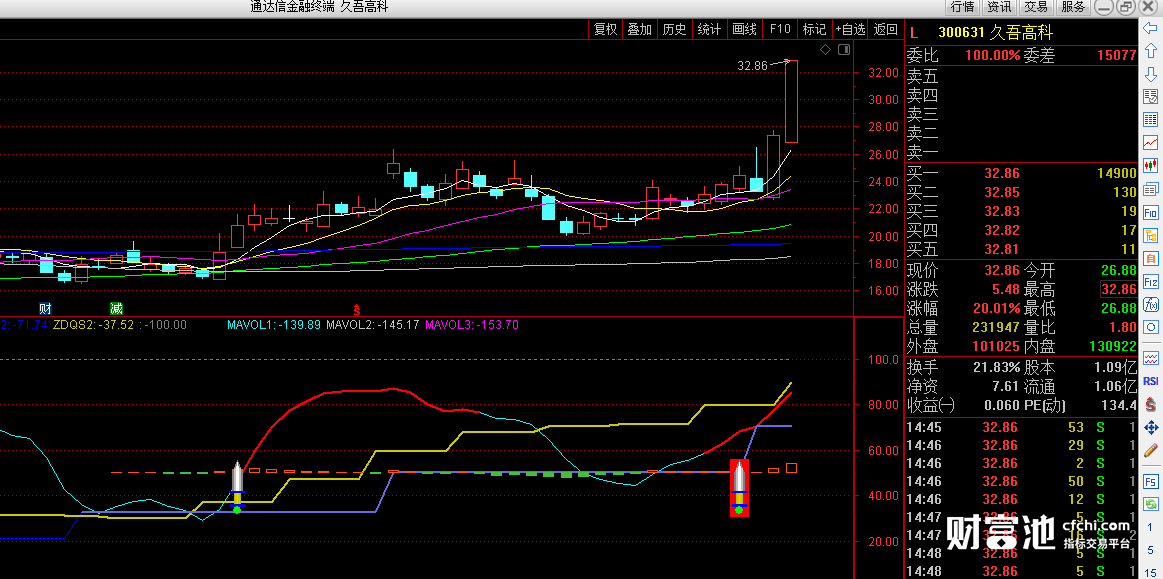
Task: Click the 久吾高科 stock name in quote panel
Action: (x=1021, y=33)
